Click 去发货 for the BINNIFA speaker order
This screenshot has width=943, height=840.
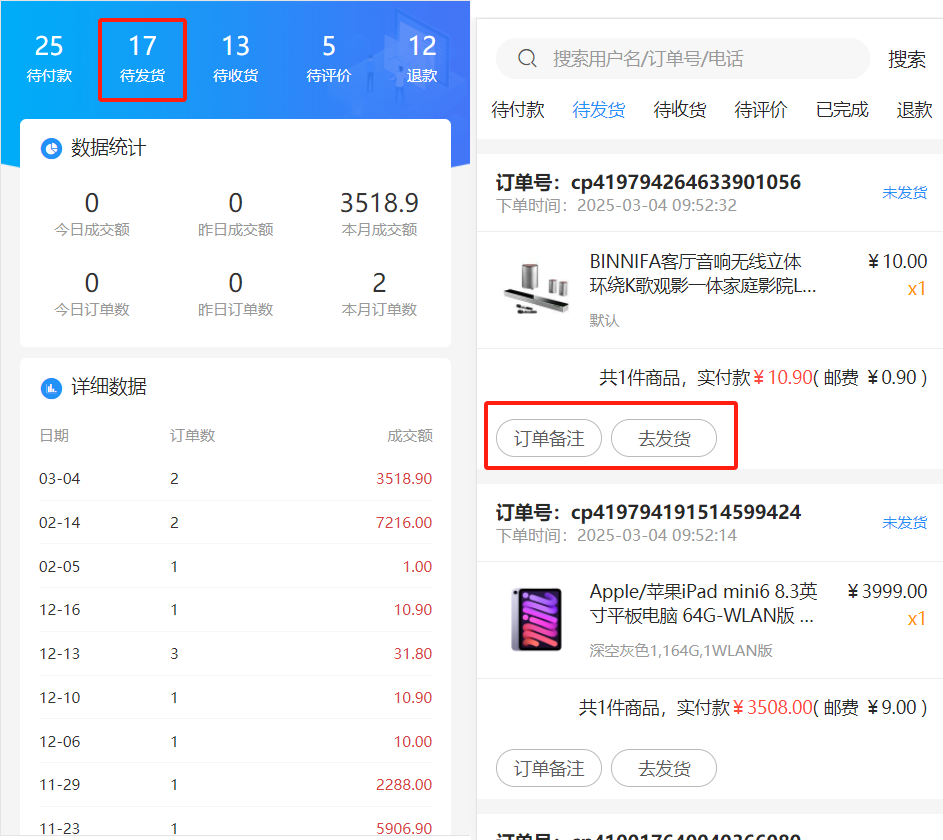tap(664, 439)
